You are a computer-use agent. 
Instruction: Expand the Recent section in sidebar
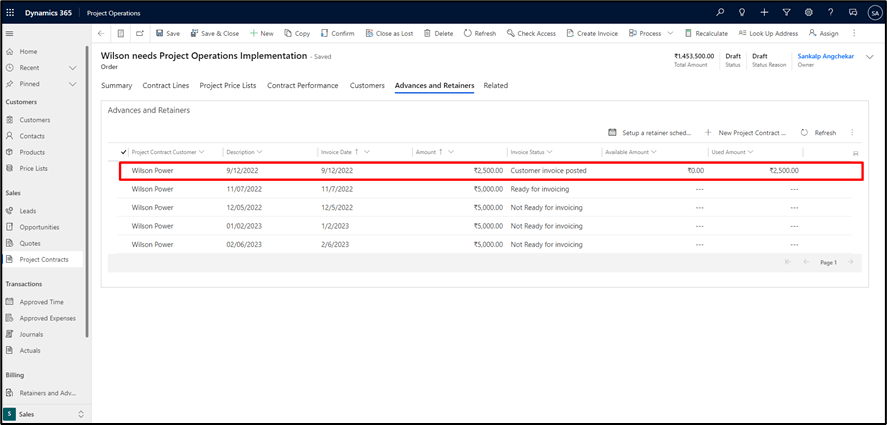(x=72, y=67)
